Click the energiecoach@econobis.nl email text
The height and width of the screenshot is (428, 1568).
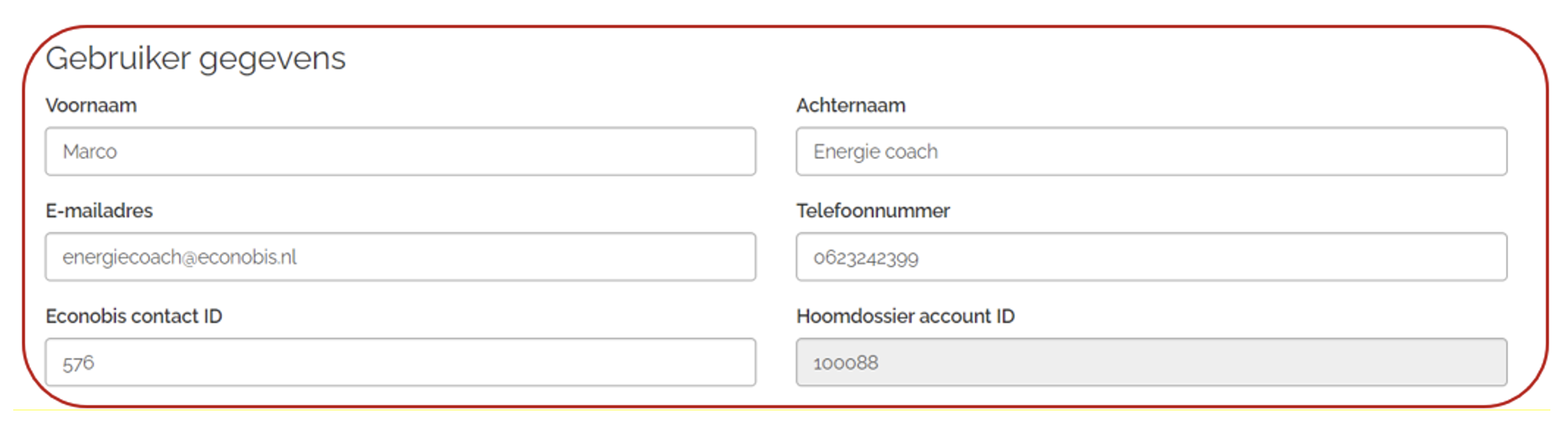click(x=179, y=257)
